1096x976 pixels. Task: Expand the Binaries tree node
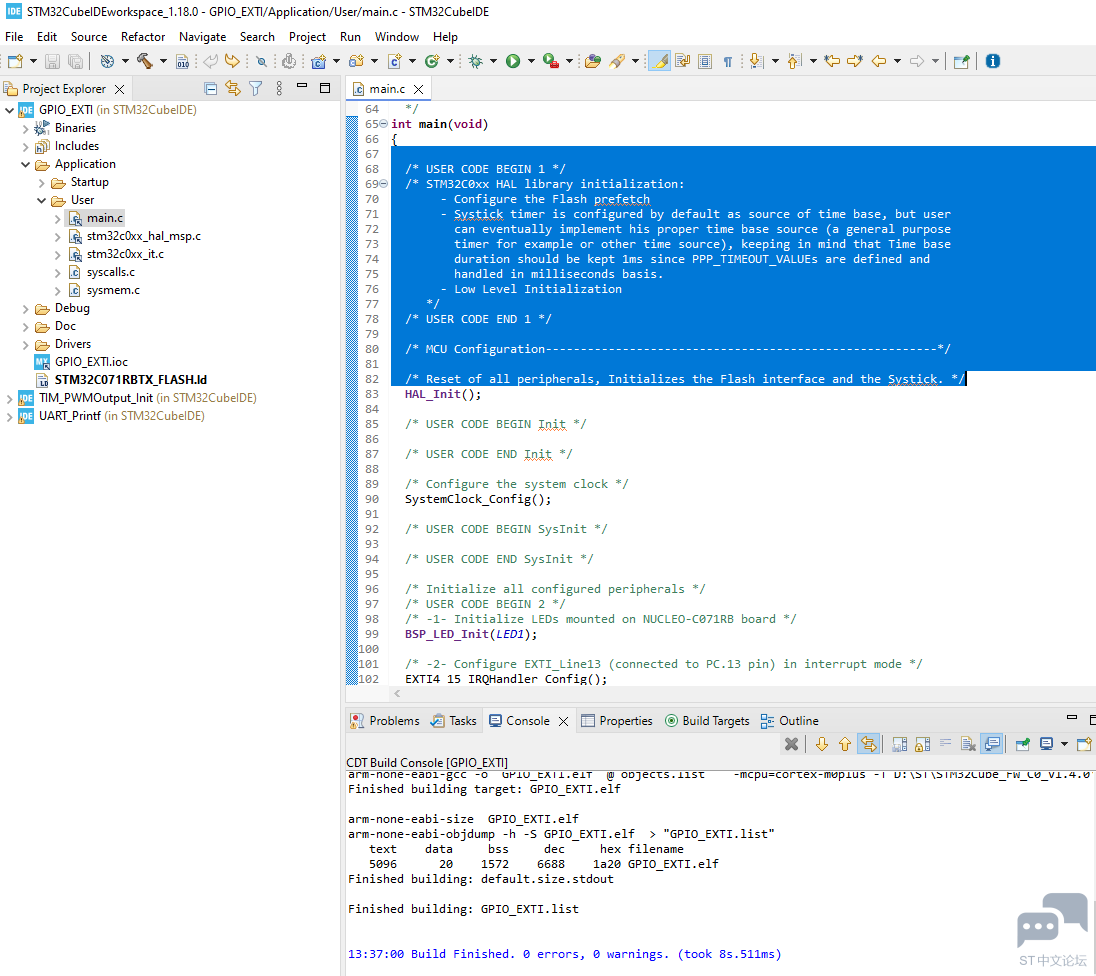[25, 129]
